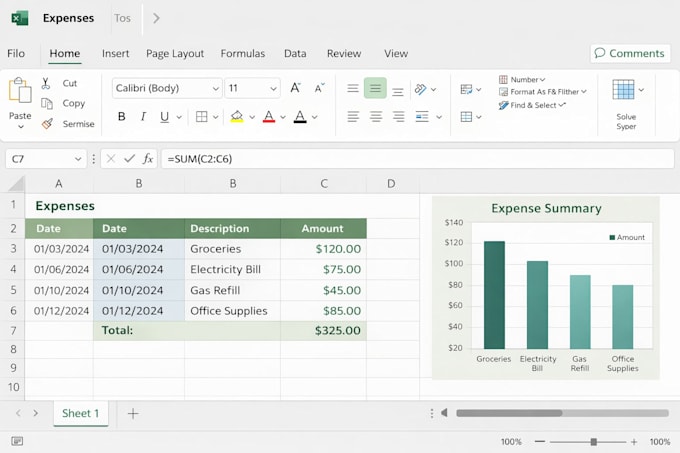Switch to the Data tab

(x=295, y=53)
